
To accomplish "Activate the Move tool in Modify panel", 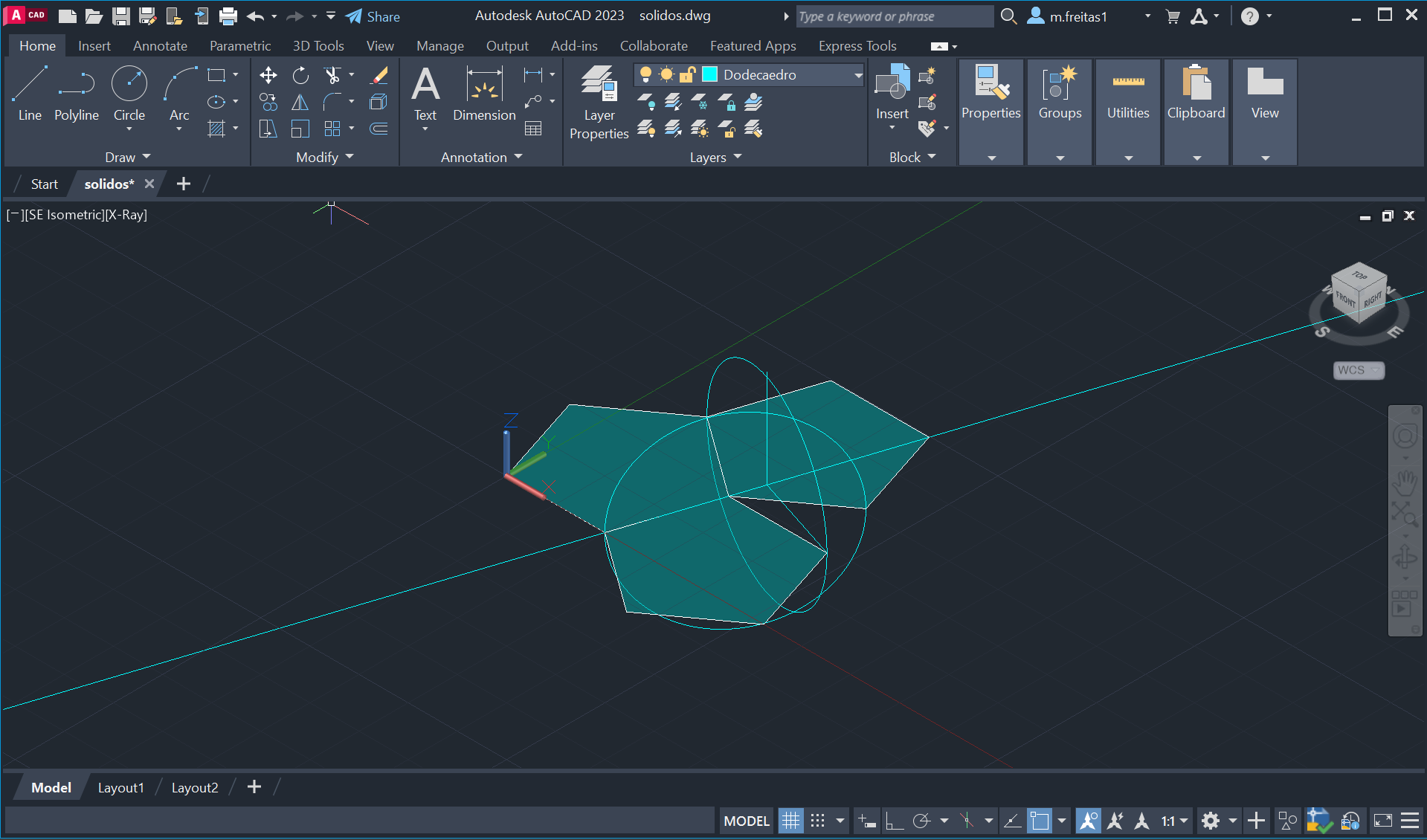I will (x=268, y=75).
